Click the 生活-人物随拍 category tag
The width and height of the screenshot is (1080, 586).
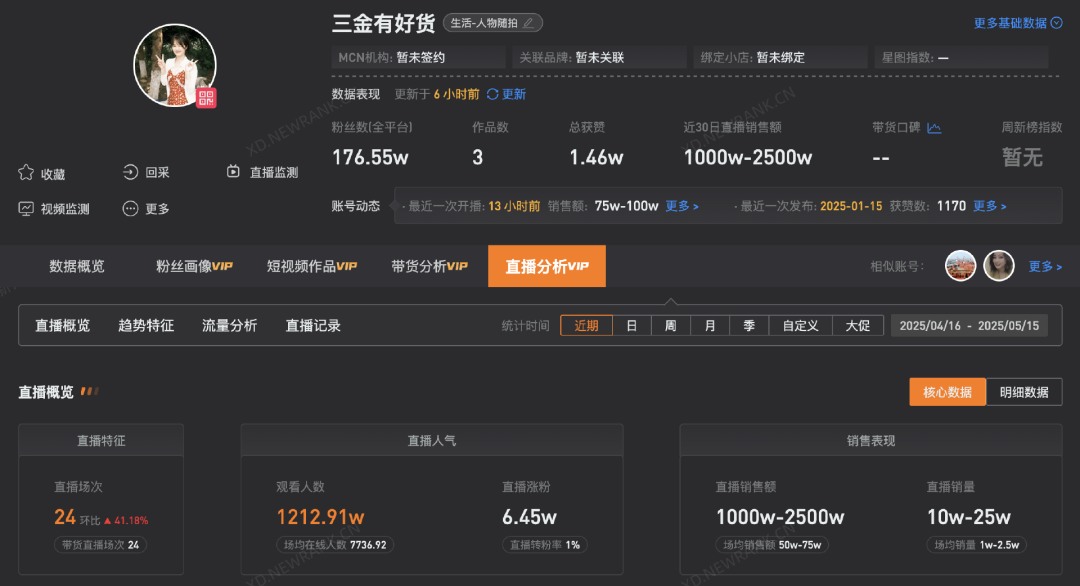492,23
